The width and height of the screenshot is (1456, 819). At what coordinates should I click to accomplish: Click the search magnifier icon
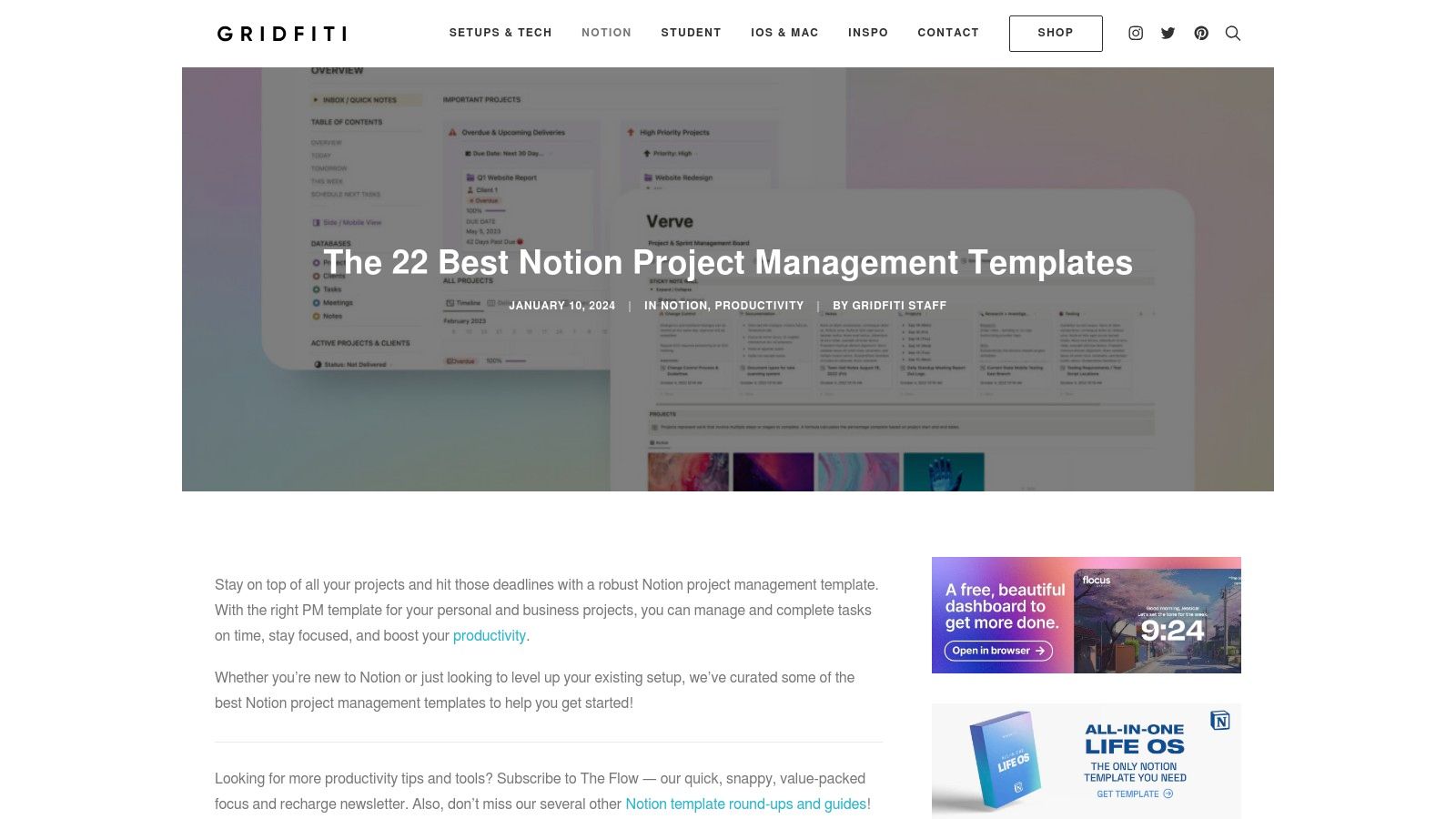[x=1233, y=33]
